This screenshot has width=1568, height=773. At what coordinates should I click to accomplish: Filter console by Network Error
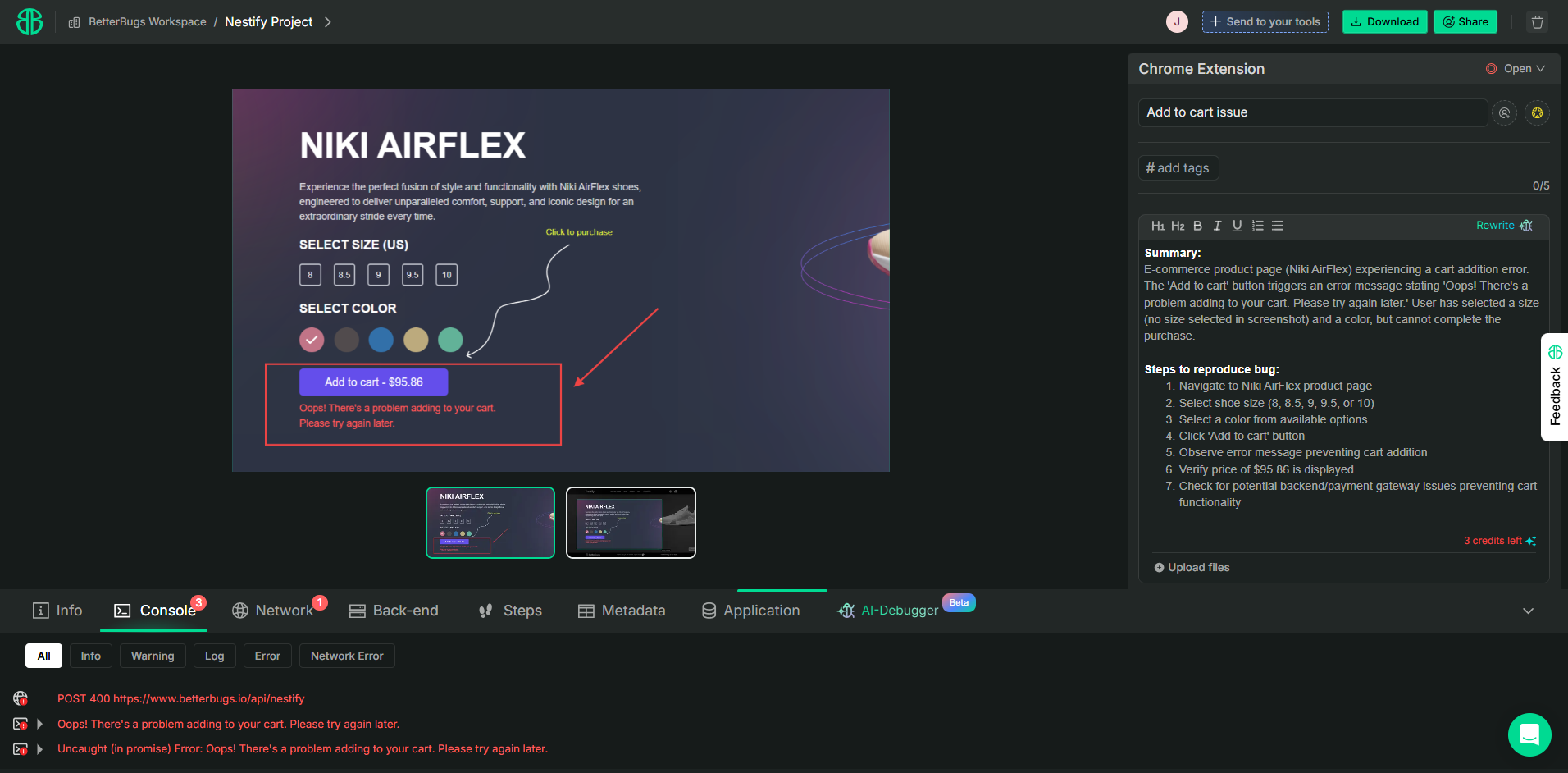click(x=347, y=656)
